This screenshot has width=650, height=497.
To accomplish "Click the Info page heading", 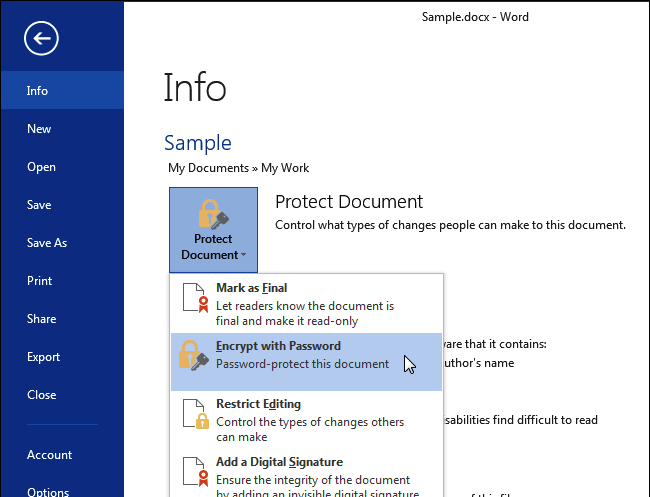I will tap(195, 87).
